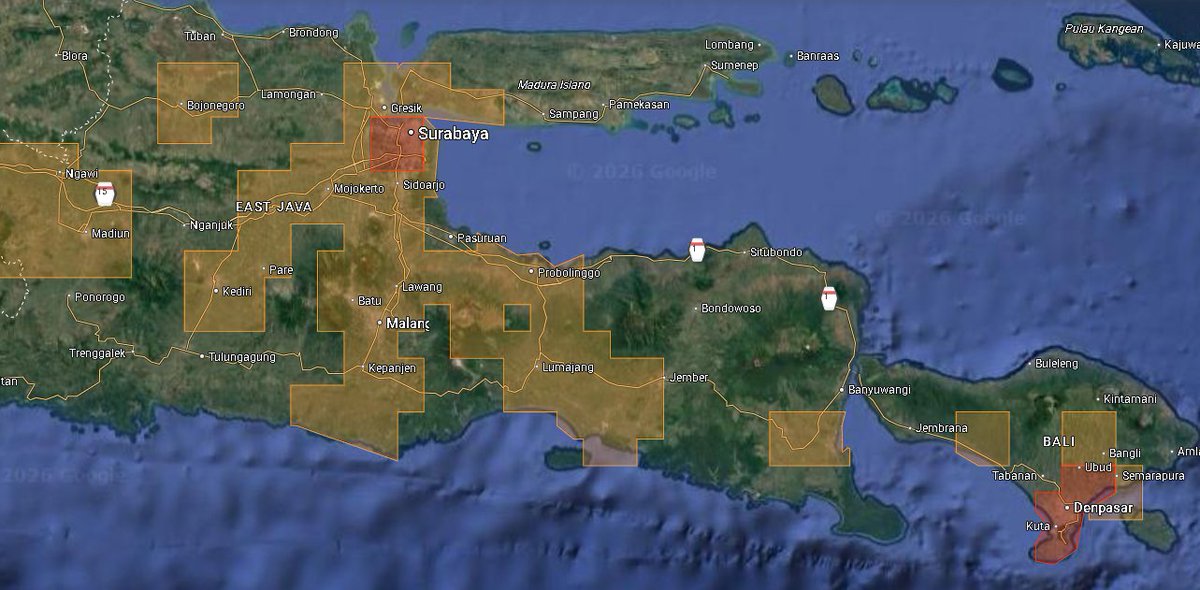Click the Sampang label on Madura

point(573,114)
